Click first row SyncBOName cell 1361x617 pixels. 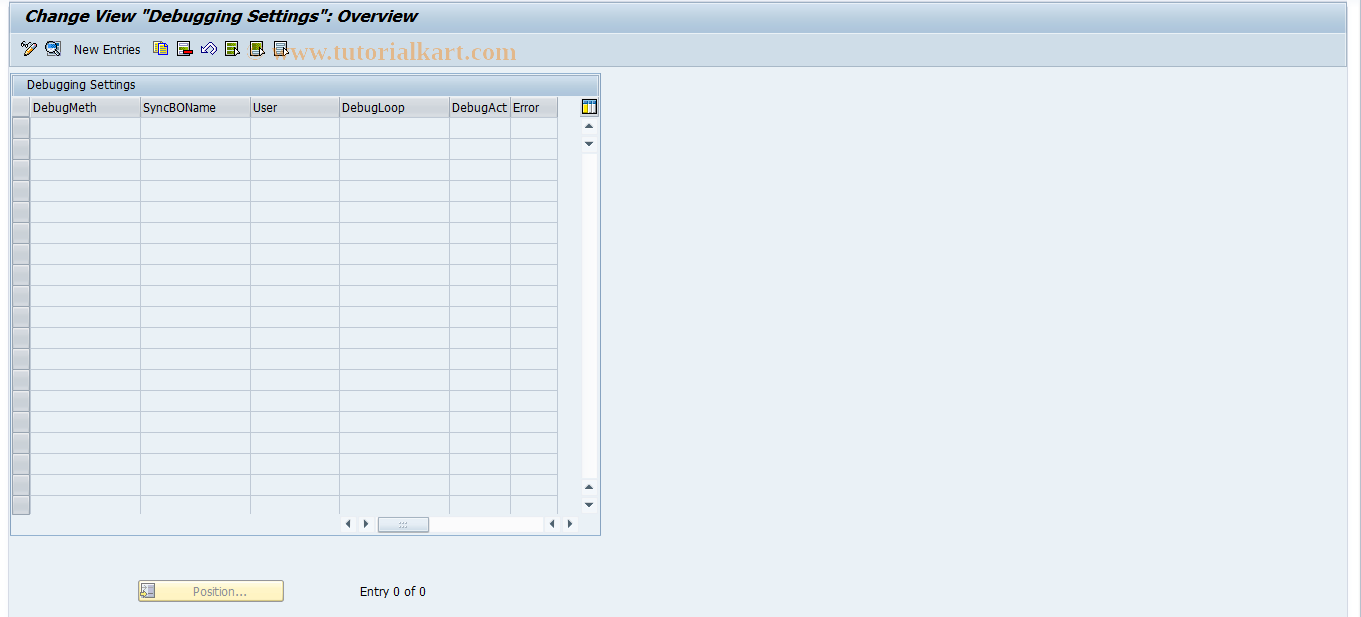point(195,128)
